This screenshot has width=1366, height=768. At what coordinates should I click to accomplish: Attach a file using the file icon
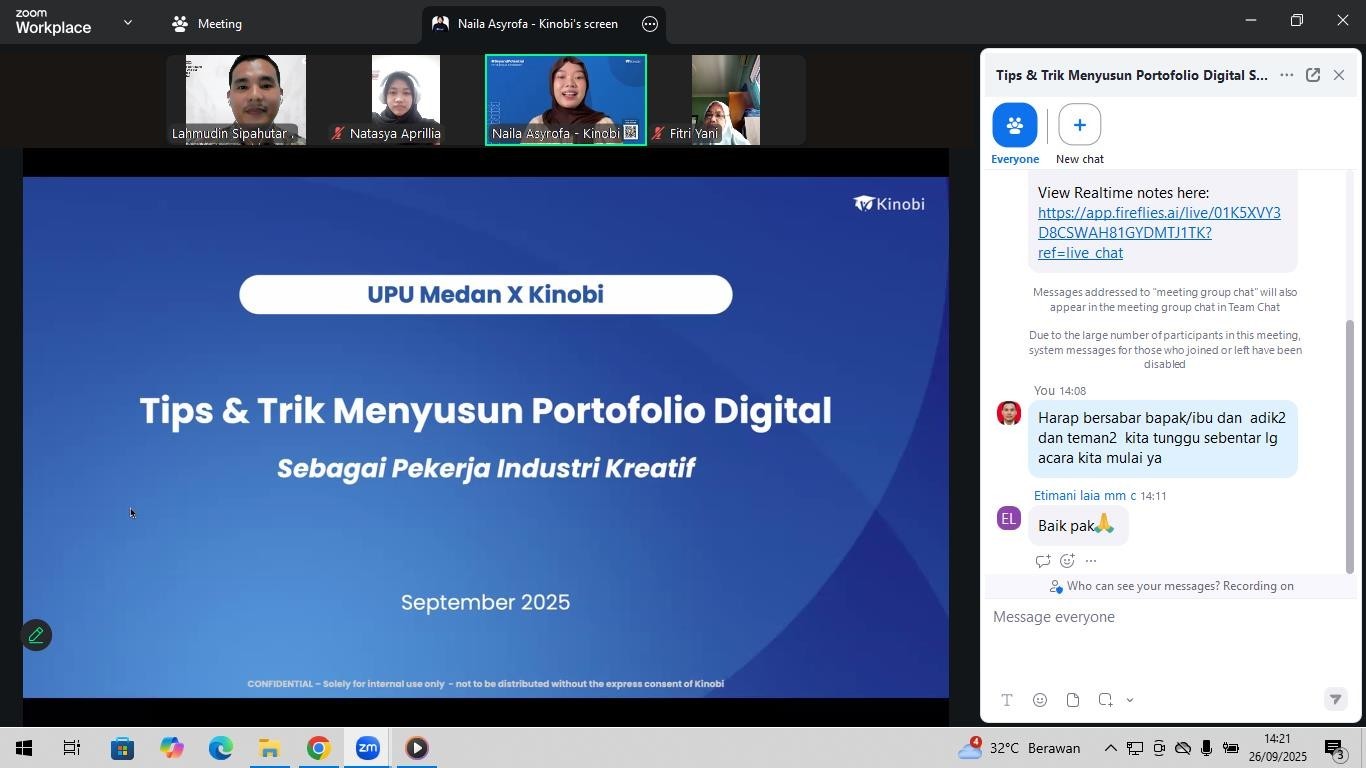pos(1072,700)
